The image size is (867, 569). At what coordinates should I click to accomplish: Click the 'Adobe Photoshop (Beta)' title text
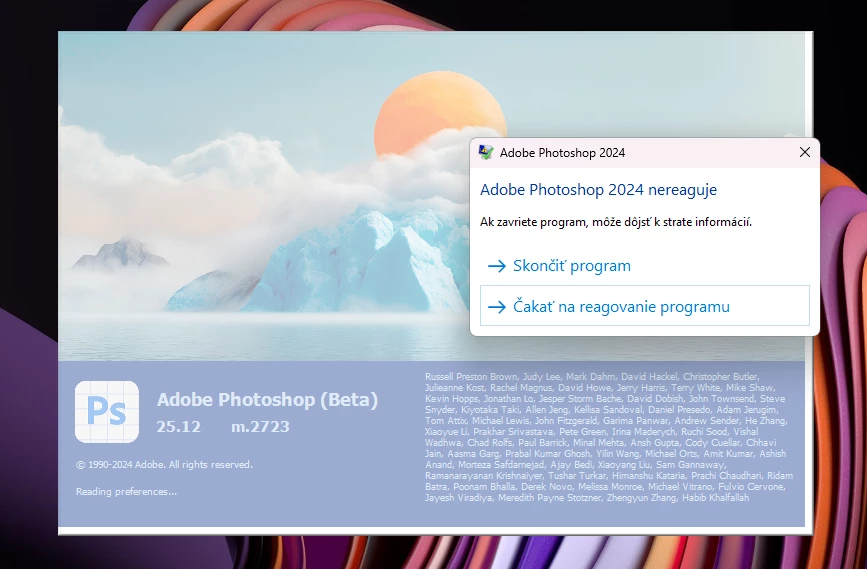pos(268,399)
